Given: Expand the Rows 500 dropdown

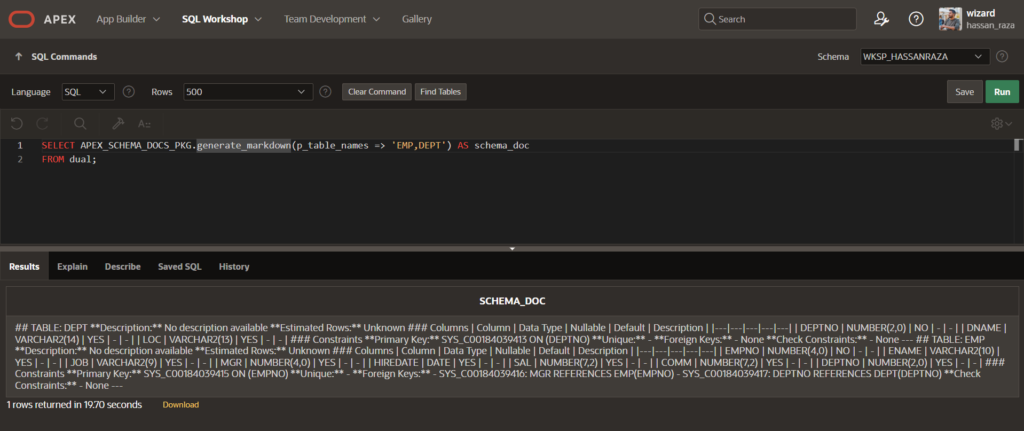Looking at the screenshot, I should [x=246, y=91].
